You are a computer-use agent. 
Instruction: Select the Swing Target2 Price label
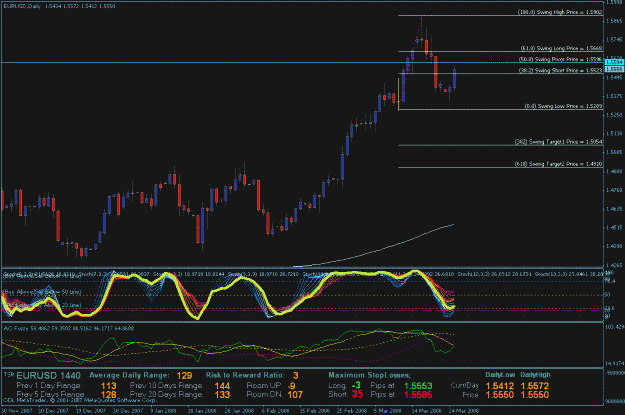[559, 164]
